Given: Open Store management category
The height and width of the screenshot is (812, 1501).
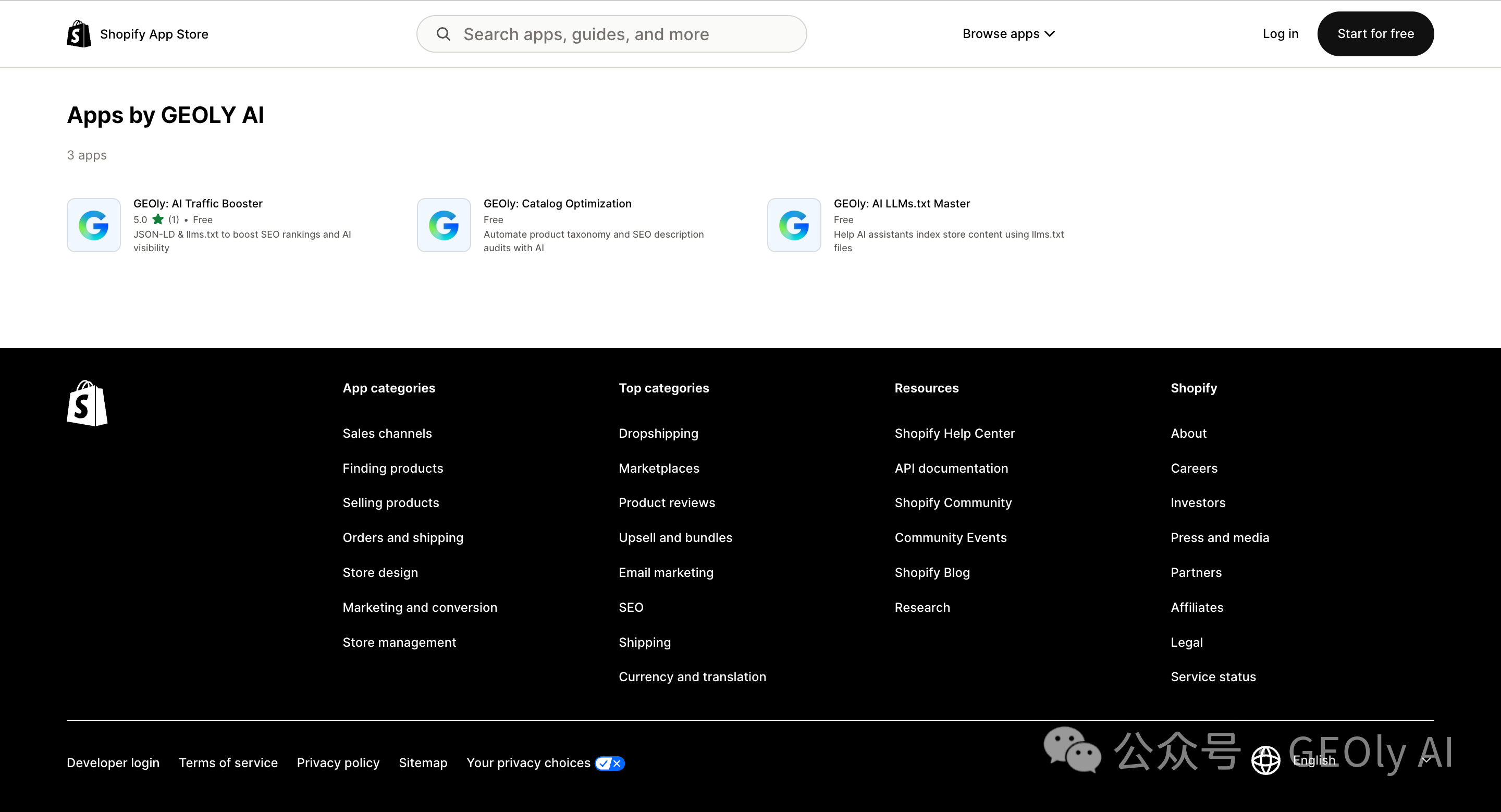Looking at the screenshot, I should (x=400, y=643).
